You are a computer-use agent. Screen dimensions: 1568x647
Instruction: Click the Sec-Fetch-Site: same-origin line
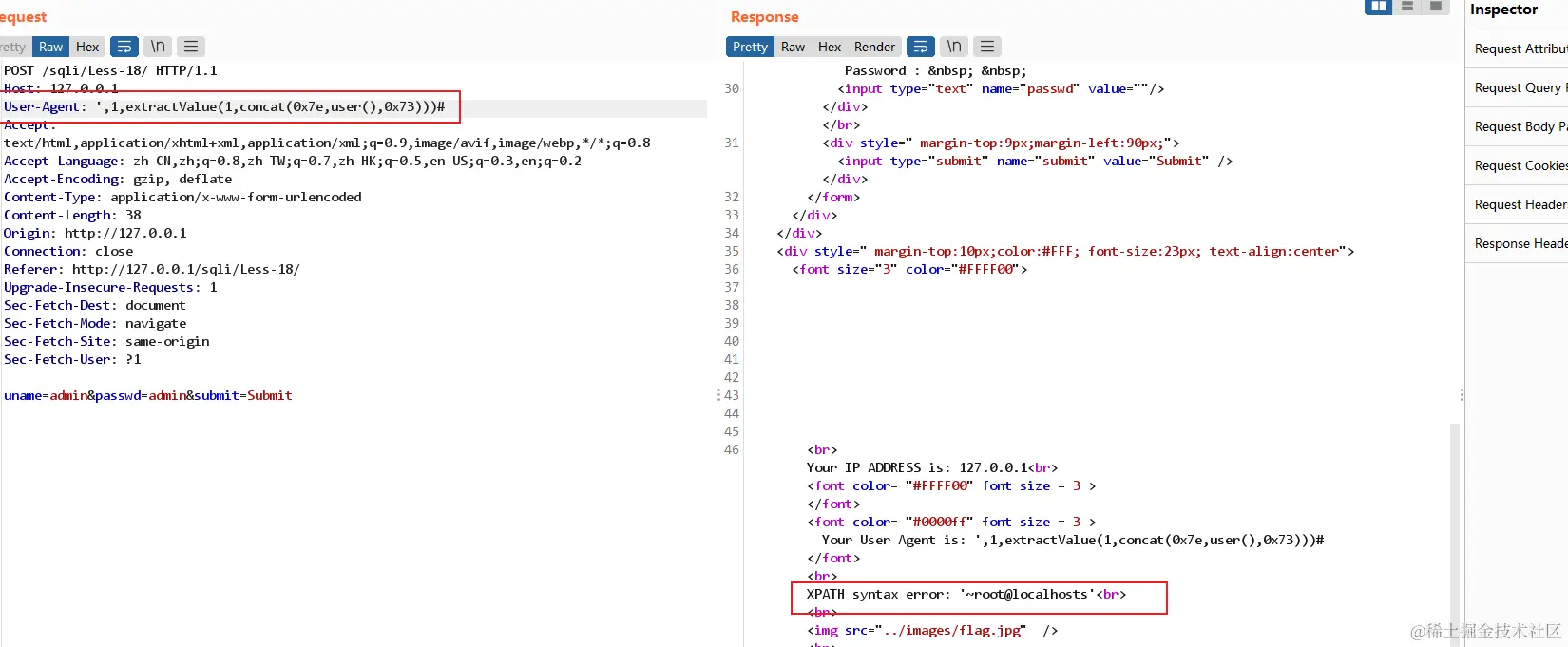106,341
